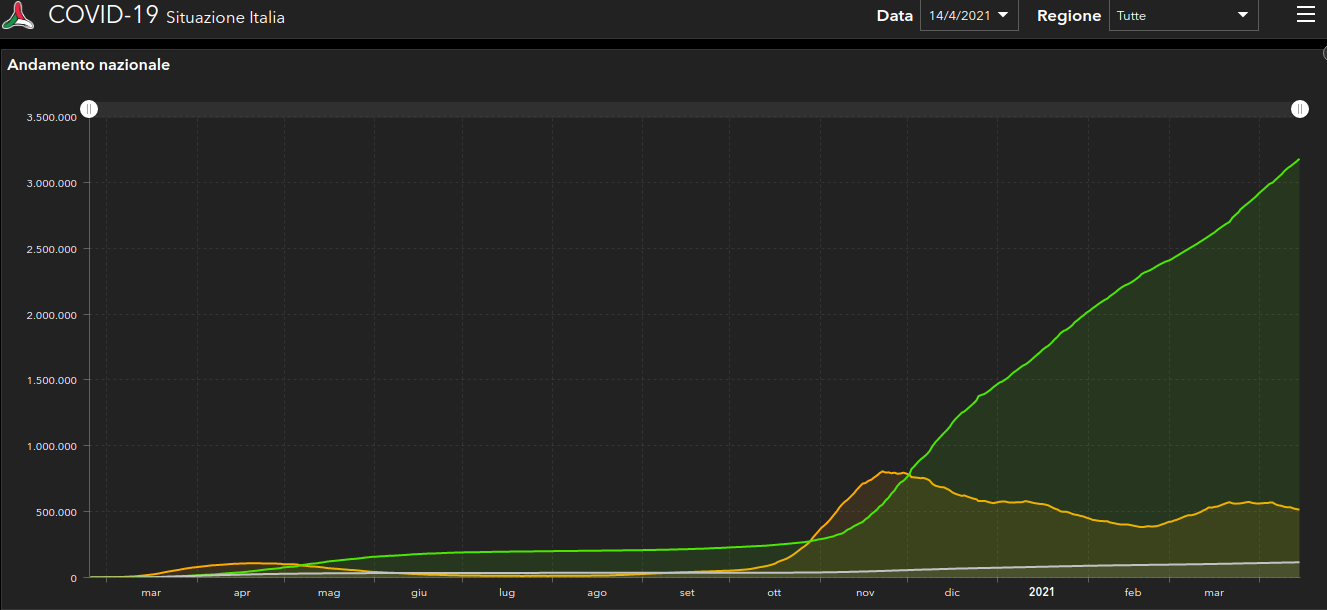Click the Italian tricolor dashboard logo
This screenshot has height=610, width=1327.
[20, 16]
